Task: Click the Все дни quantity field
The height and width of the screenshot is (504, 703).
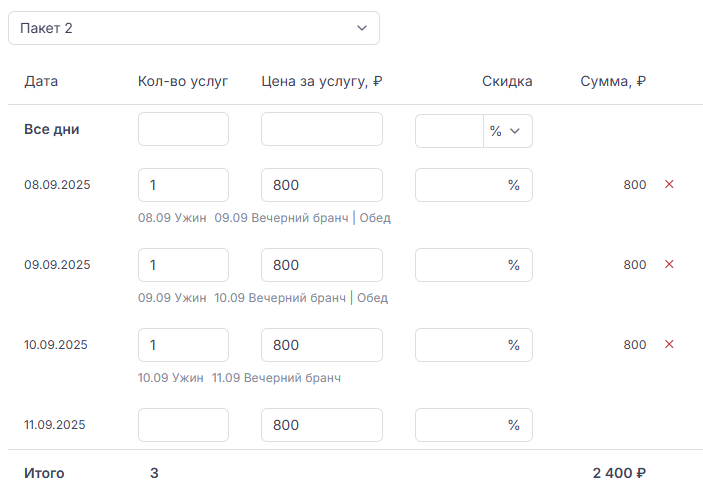Action: coord(183,130)
